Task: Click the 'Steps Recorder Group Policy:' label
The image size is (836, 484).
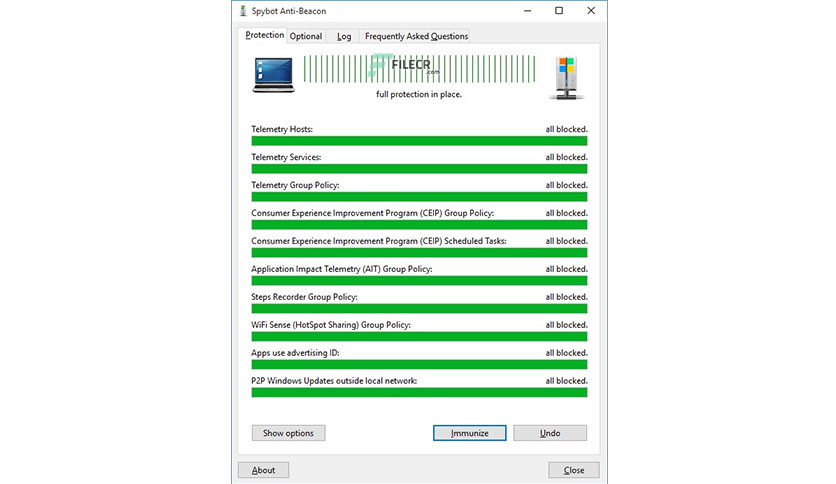Action: click(304, 297)
